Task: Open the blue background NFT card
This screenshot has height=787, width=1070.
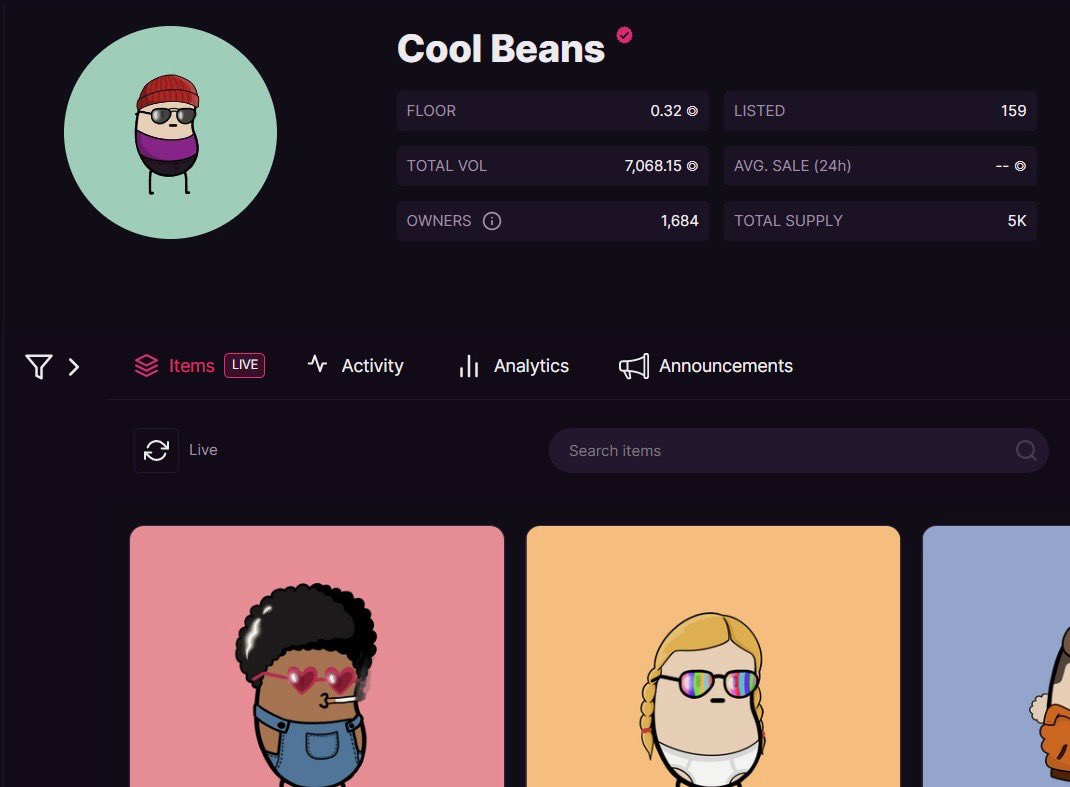Action: click(996, 657)
